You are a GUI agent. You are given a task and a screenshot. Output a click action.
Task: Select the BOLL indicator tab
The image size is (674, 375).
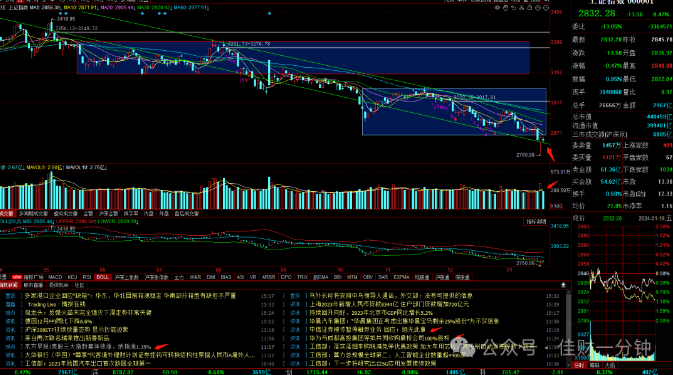pyautogui.click(x=102, y=277)
